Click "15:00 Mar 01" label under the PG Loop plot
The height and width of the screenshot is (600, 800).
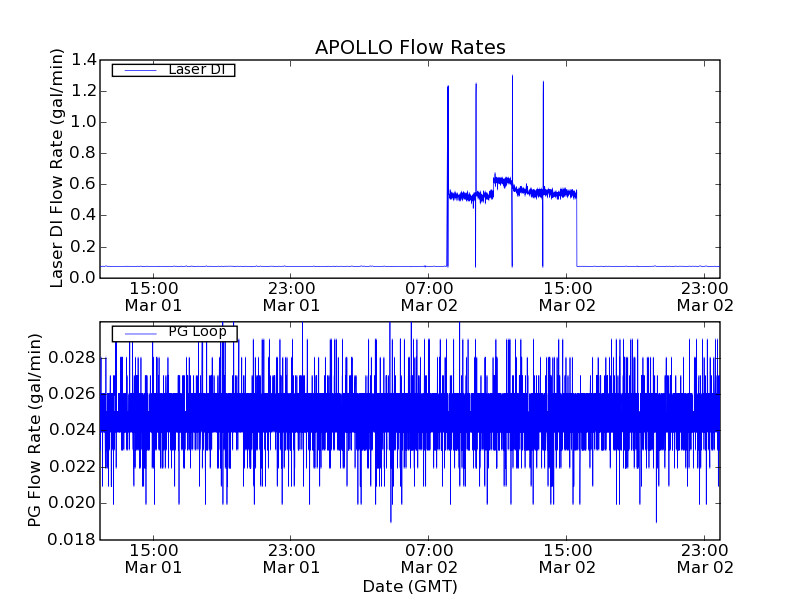point(154,559)
